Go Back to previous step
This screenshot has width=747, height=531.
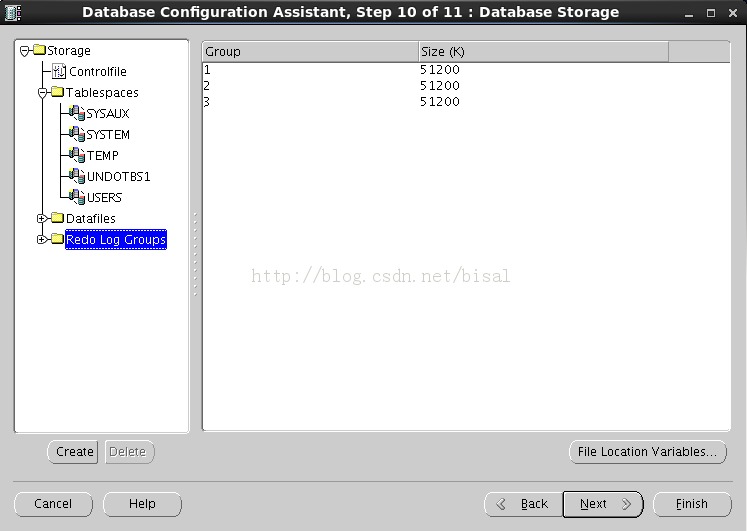click(524, 504)
